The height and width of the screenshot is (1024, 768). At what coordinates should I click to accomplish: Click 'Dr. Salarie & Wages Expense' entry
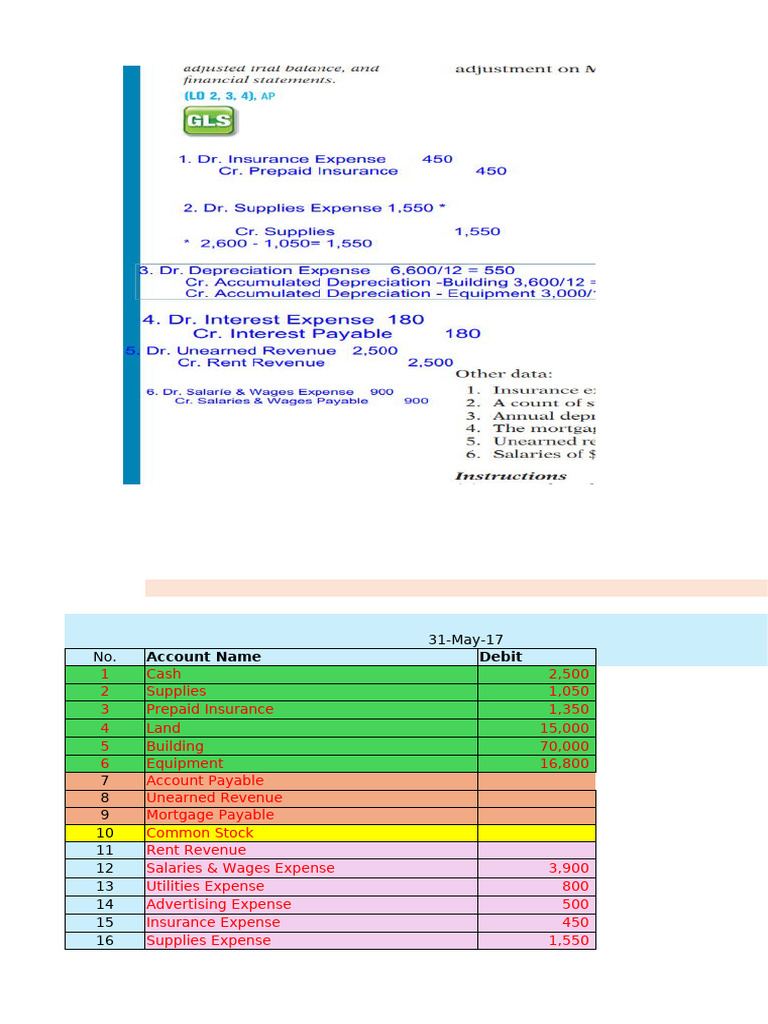coord(270,392)
